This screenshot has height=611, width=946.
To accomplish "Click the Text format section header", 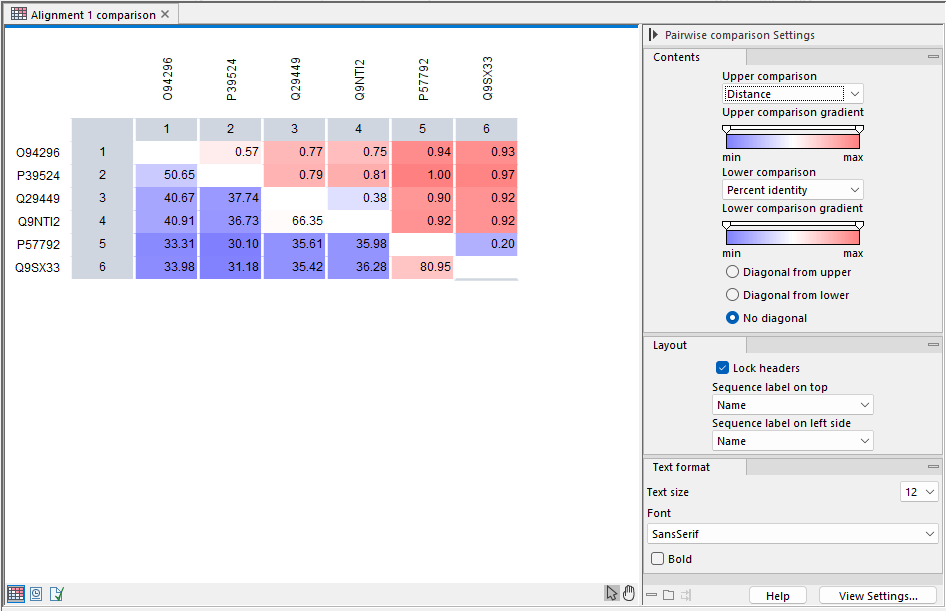I will coord(683,466).
